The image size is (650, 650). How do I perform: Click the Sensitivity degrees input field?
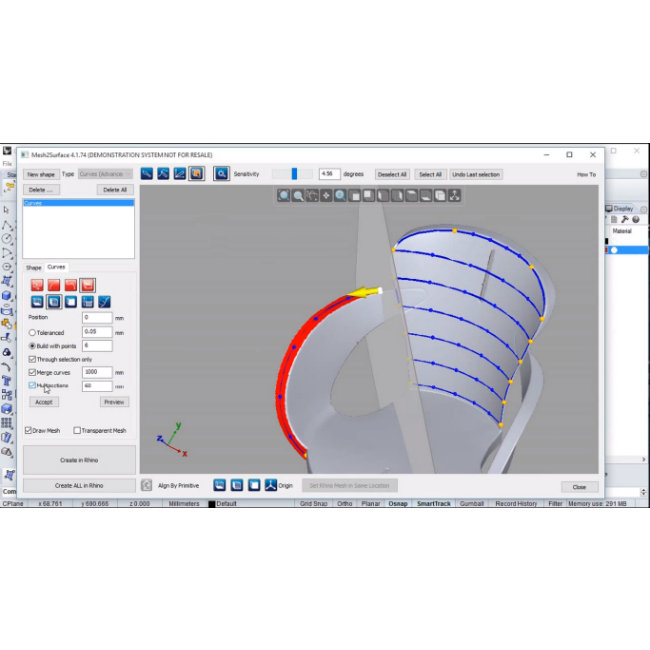point(330,174)
